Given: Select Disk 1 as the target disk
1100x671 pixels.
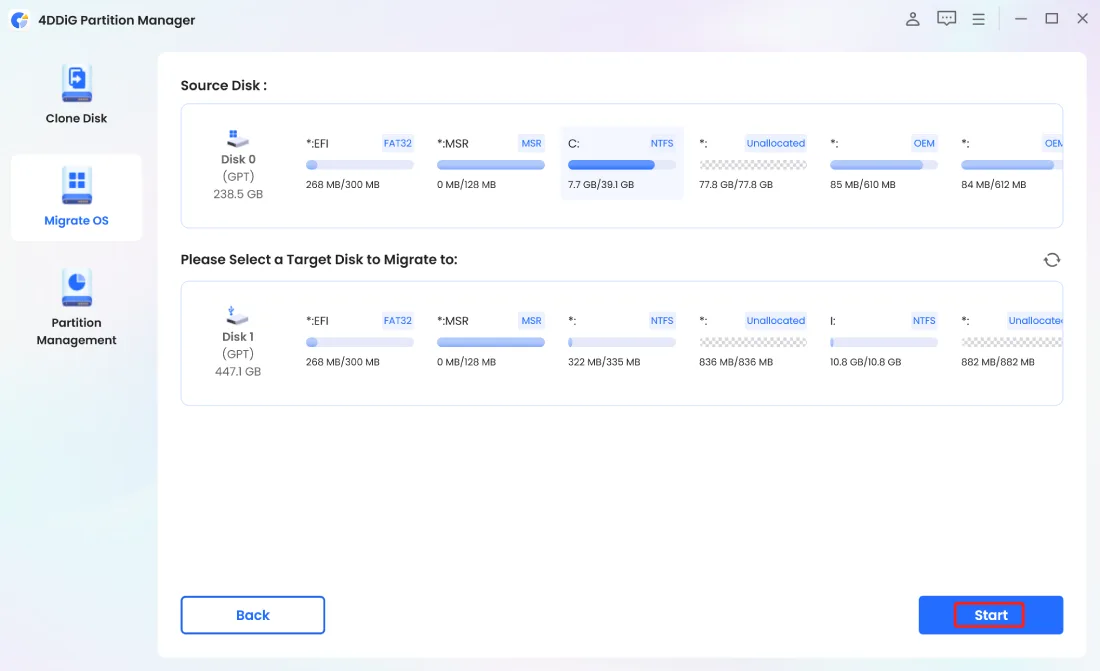Looking at the screenshot, I should pyautogui.click(x=238, y=340).
